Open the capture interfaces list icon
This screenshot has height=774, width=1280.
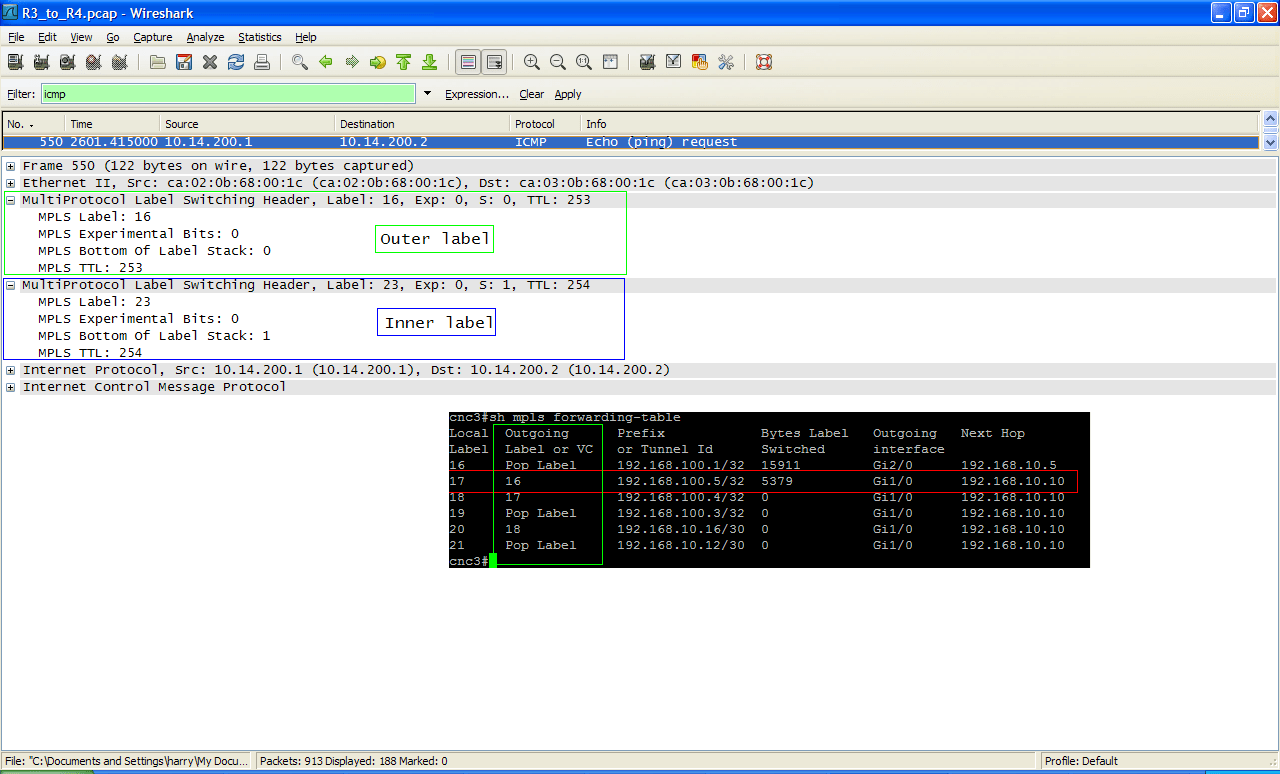coord(16,62)
